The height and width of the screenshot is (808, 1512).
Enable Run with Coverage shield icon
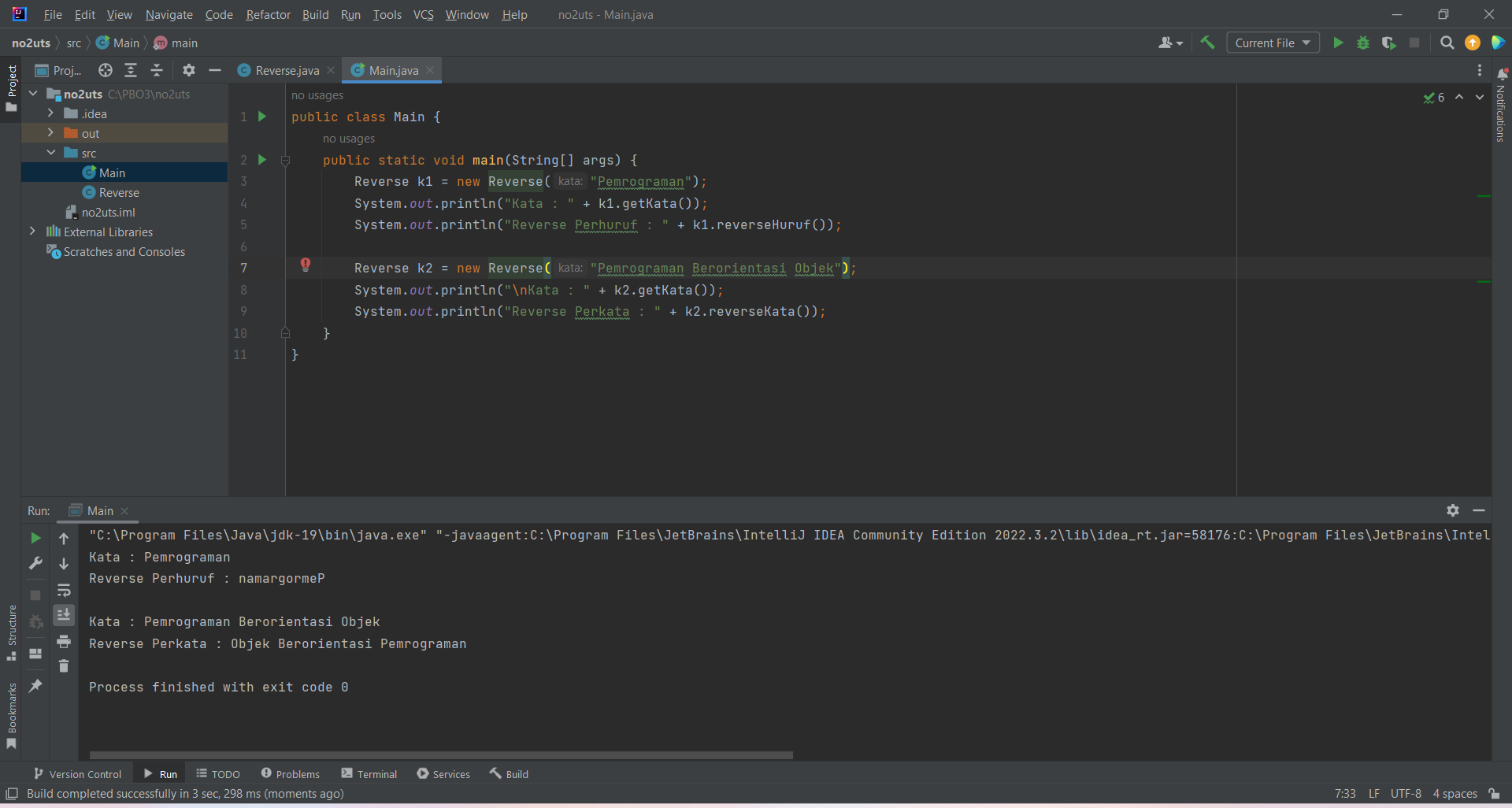[x=1388, y=43]
